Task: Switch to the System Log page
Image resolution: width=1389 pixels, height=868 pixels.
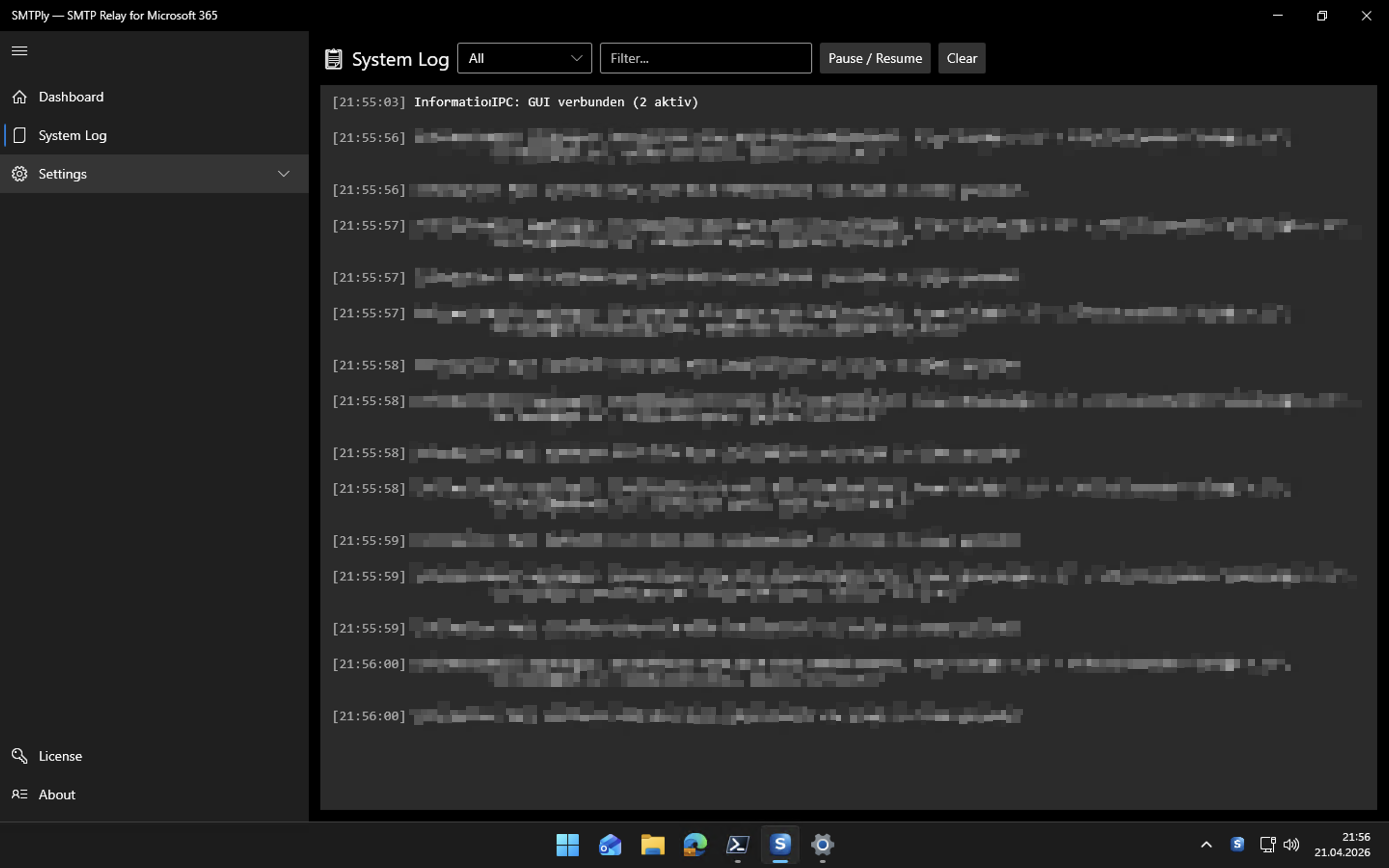Action: (x=73, y=135)
